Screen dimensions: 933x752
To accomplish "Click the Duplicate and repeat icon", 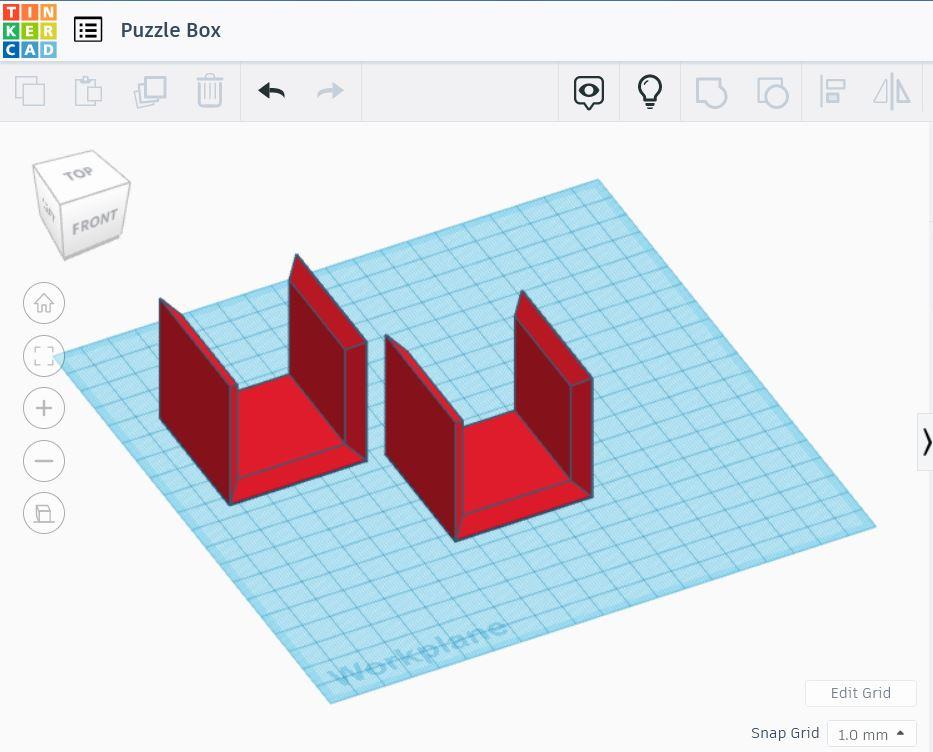I will point(150,92).
